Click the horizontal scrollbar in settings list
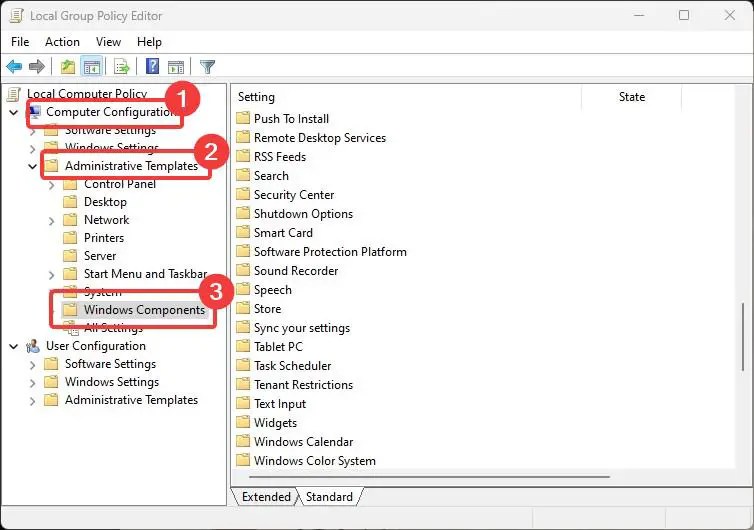Viewport: 754px width, 530px height. (429, 477)
